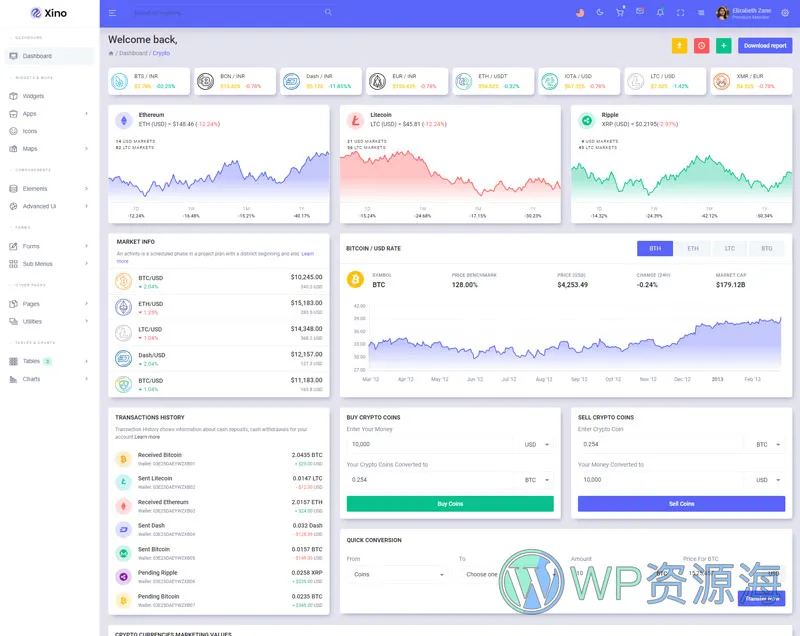The height and width of the screenshot is (636, 800).
Task: Select the ETH tab in Bitcoin/USD Rate
Action: click(692, 248)
